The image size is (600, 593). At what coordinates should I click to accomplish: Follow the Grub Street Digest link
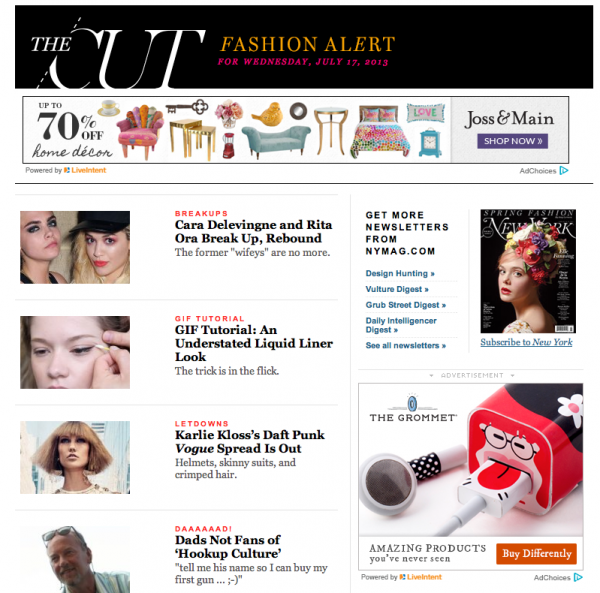point(406,305)
